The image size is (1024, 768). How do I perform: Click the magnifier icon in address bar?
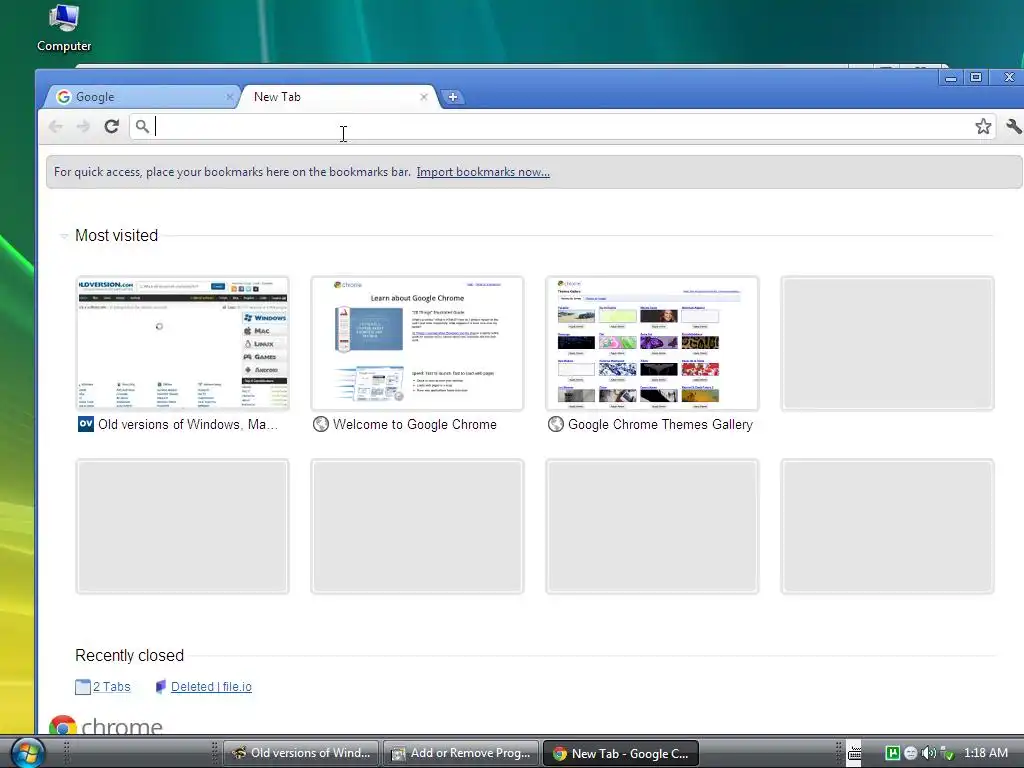tap(142, 126)
